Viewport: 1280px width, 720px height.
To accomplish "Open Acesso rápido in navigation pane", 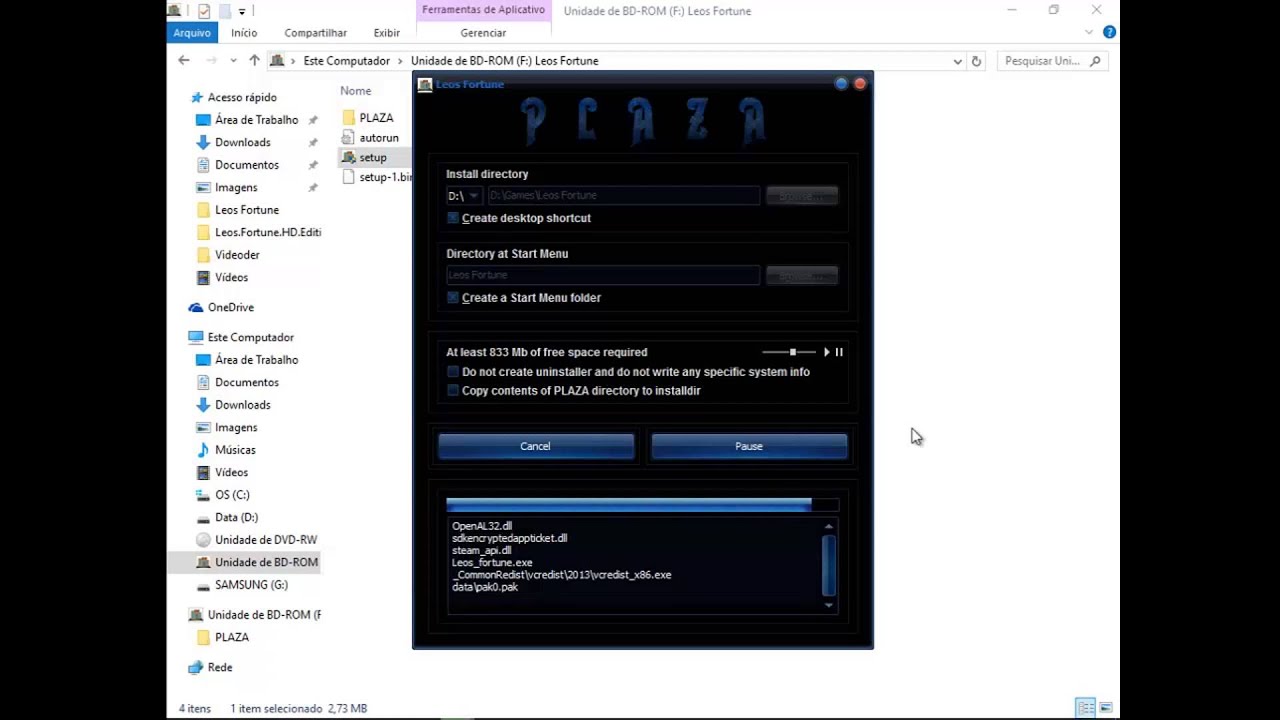I will [x=242, y=97].
